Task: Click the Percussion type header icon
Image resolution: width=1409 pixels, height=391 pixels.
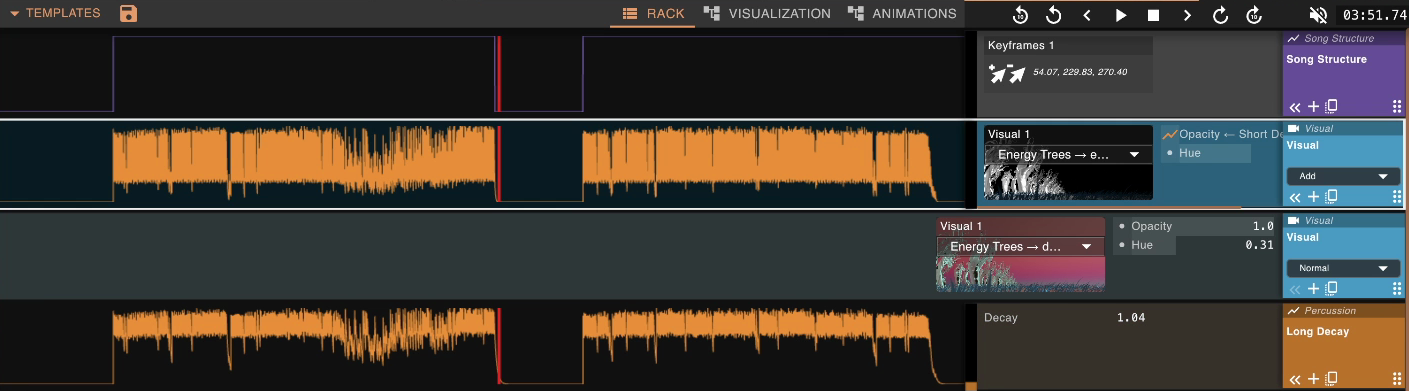Action: click(x=1293, y=311)
